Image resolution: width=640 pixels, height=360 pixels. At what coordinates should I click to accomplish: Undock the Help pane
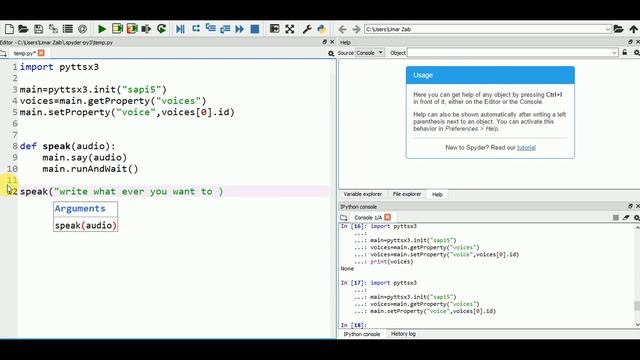coord(630,42)
